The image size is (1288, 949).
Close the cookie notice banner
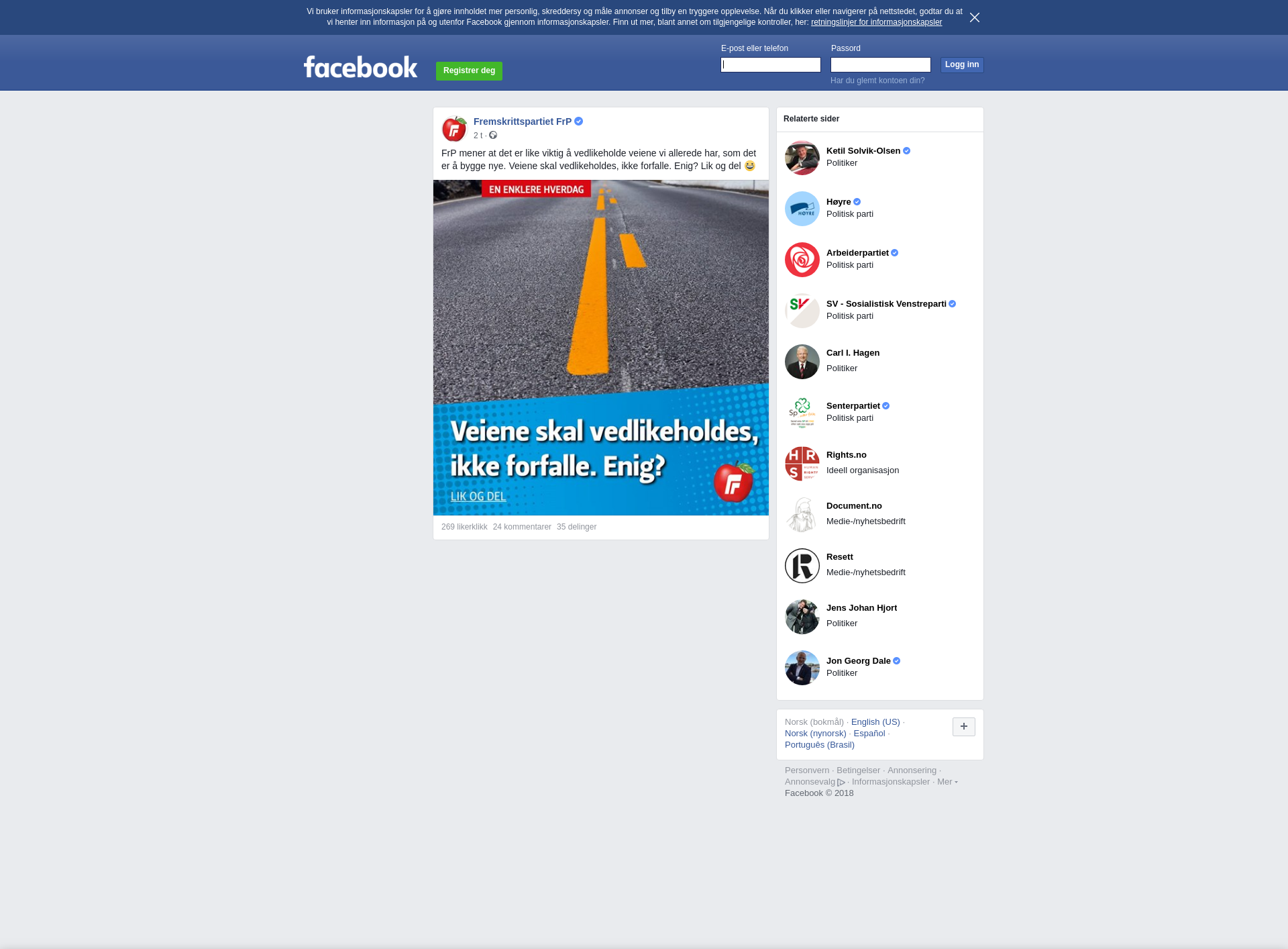coord(975,17)
